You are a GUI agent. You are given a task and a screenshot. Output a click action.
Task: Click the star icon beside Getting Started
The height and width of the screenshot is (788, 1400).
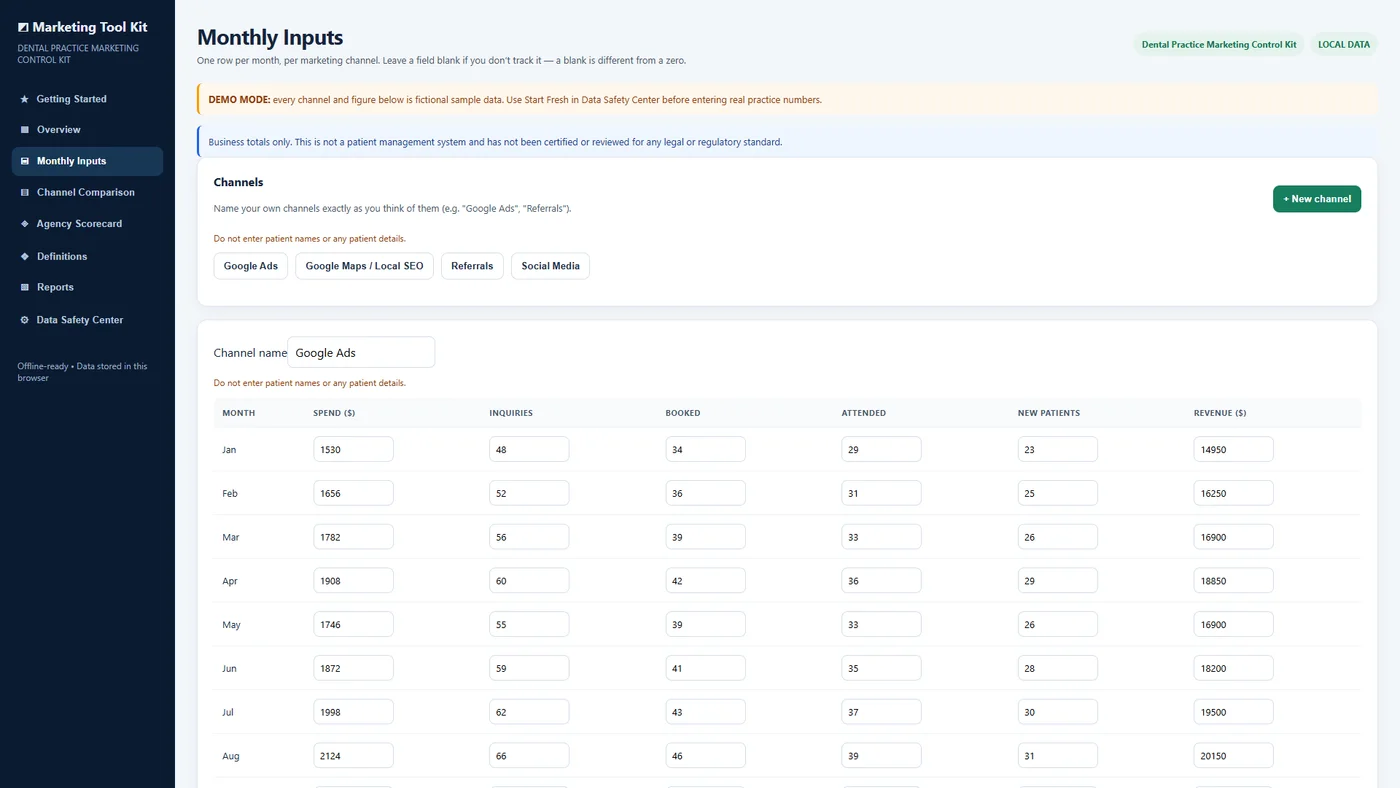pyautogui.click(x=24, y=99)
